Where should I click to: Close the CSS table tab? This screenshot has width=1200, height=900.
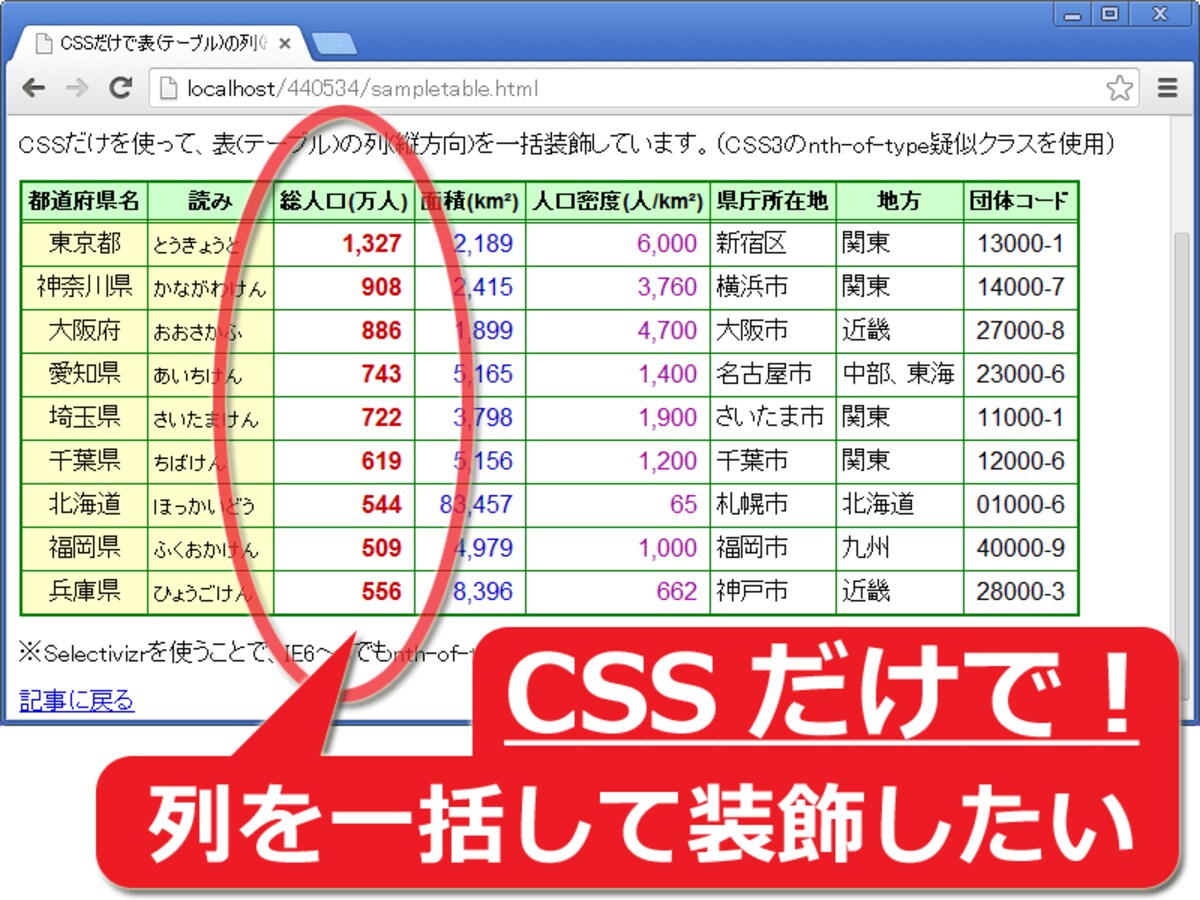pos(285,44)
